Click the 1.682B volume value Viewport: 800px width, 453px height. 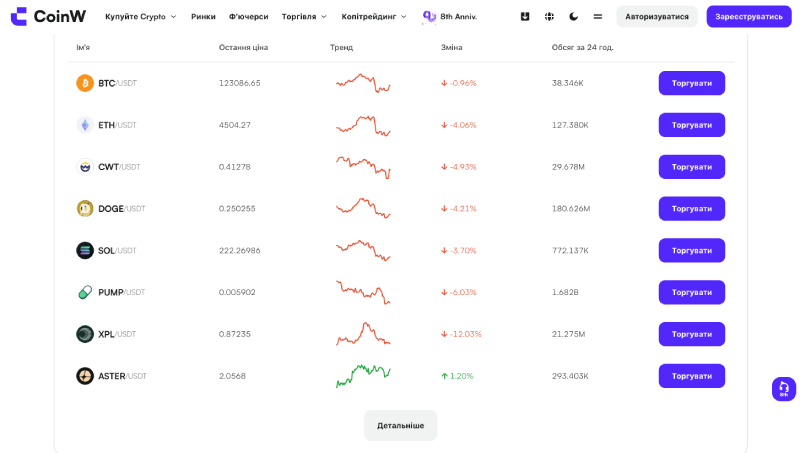[565, 292]
